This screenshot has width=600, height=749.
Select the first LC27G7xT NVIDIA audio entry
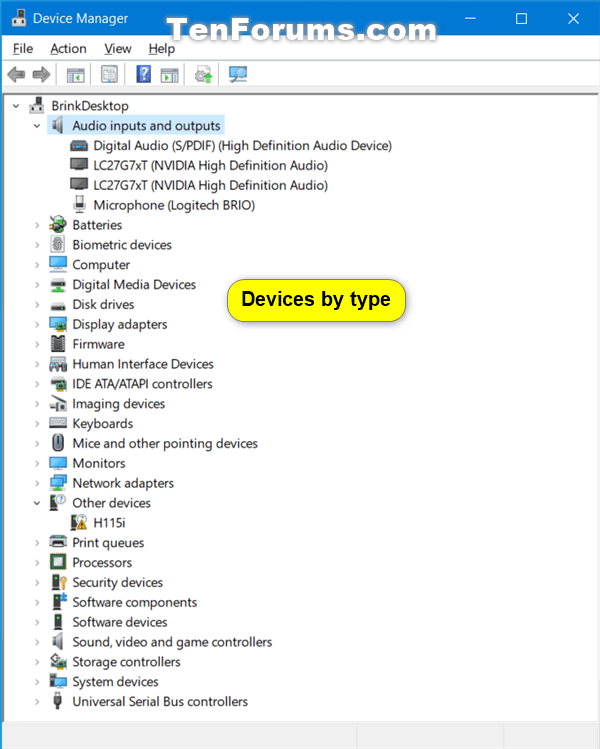(211, 165)
